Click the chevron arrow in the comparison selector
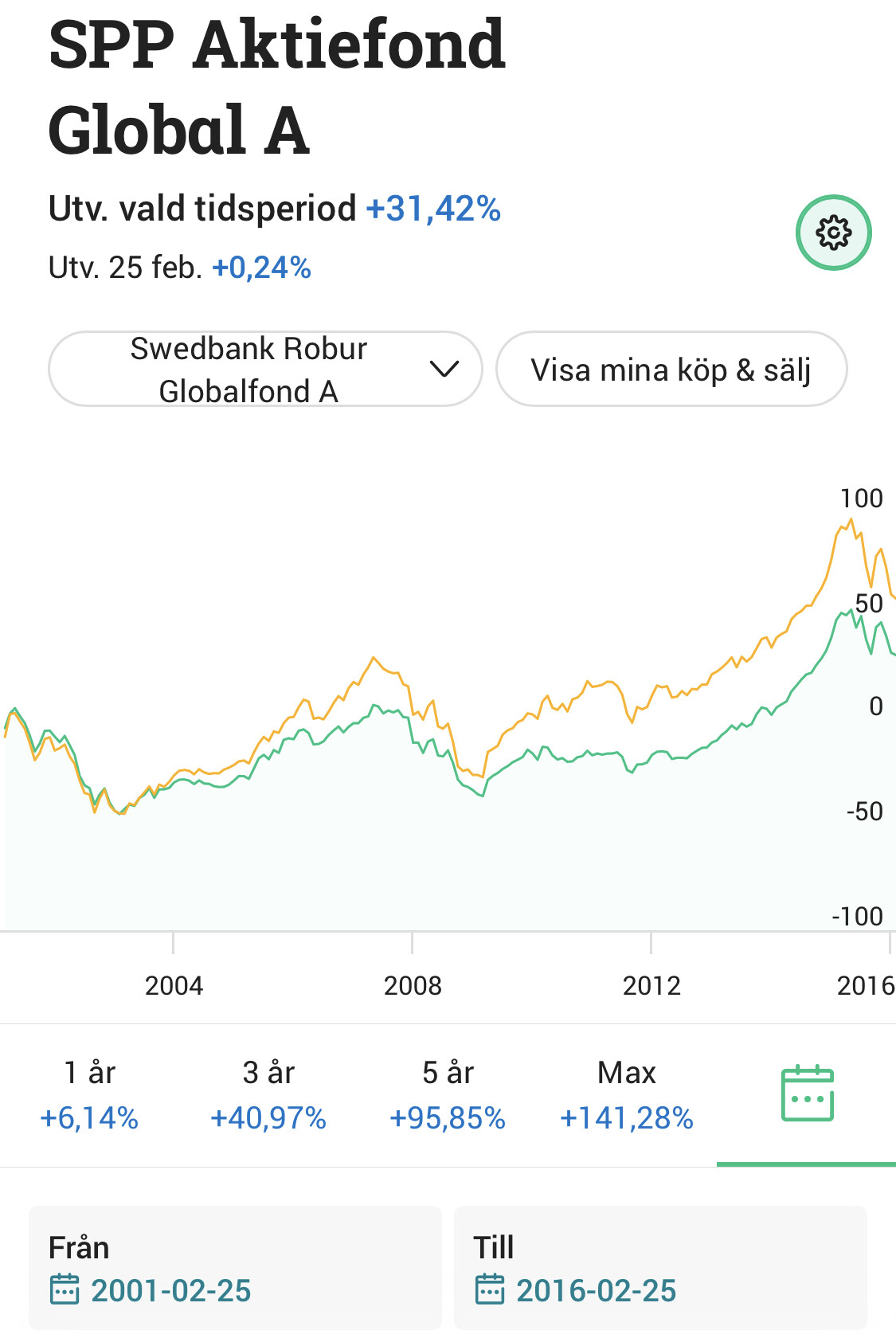Image resolution: width=896 pixels, height=1338 pixels. point(444,369)
